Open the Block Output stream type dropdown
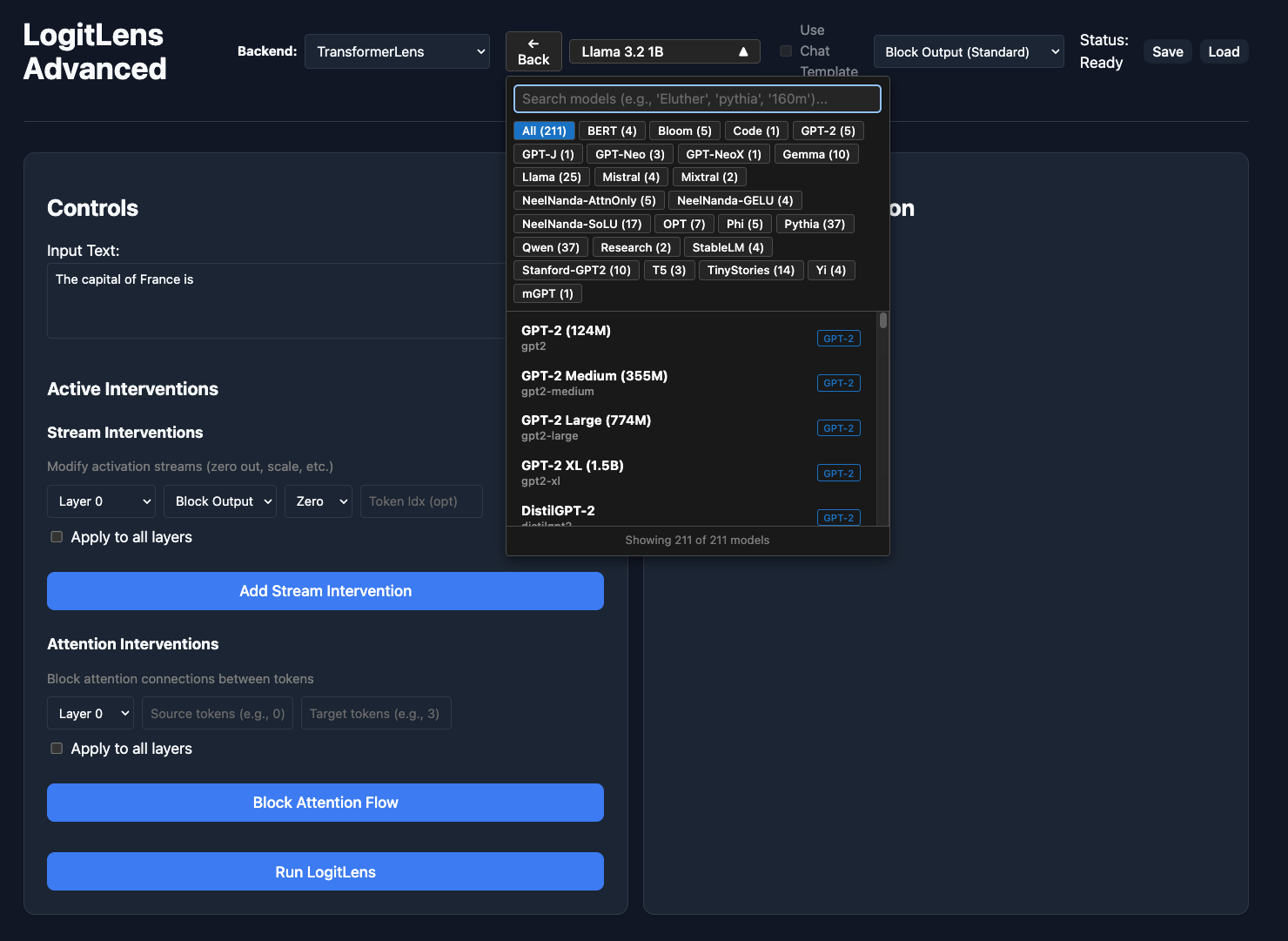 [220, 501]
